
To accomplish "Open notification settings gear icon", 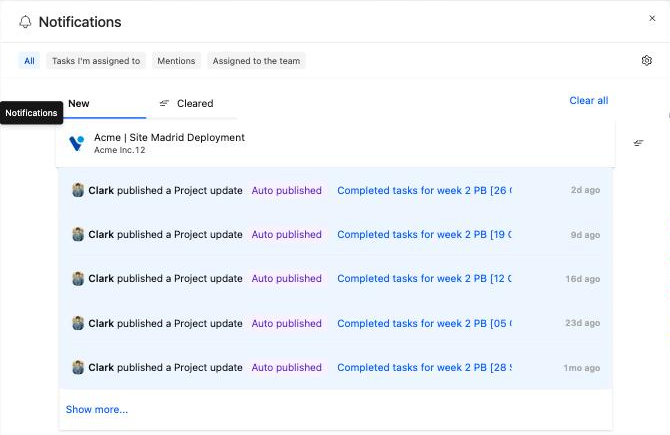I will tap(646, 61).
